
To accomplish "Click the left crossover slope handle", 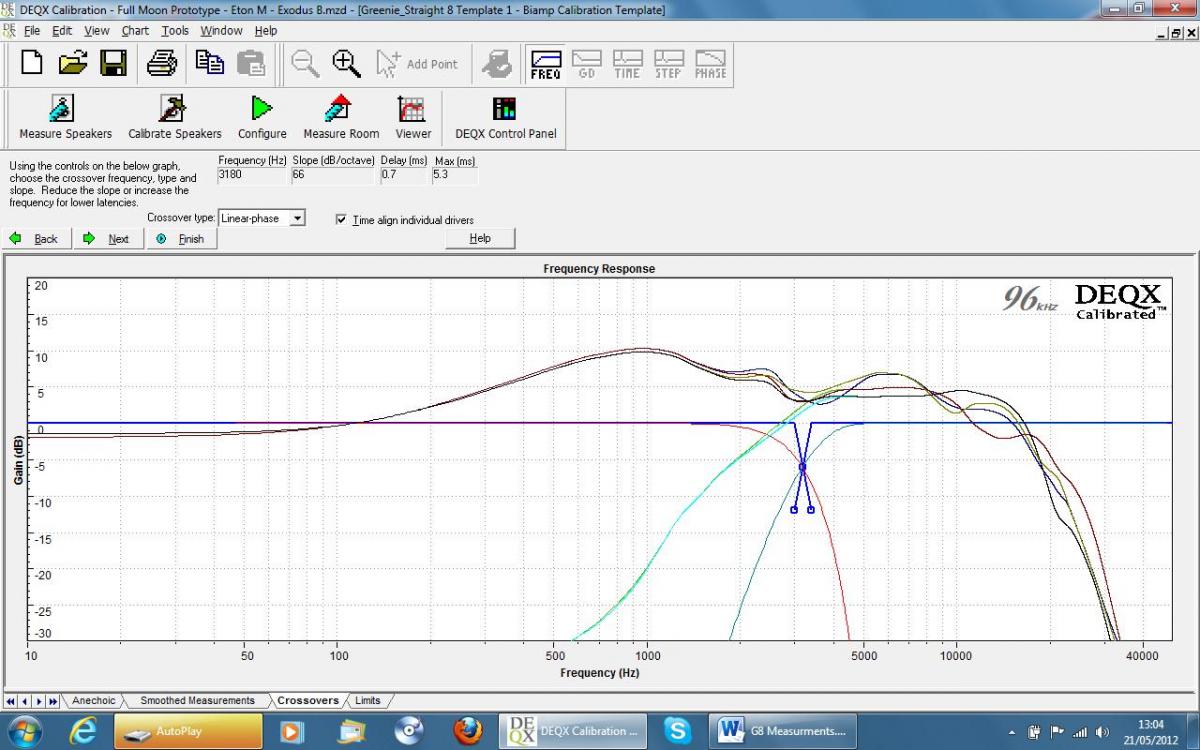I will [794, 510].
